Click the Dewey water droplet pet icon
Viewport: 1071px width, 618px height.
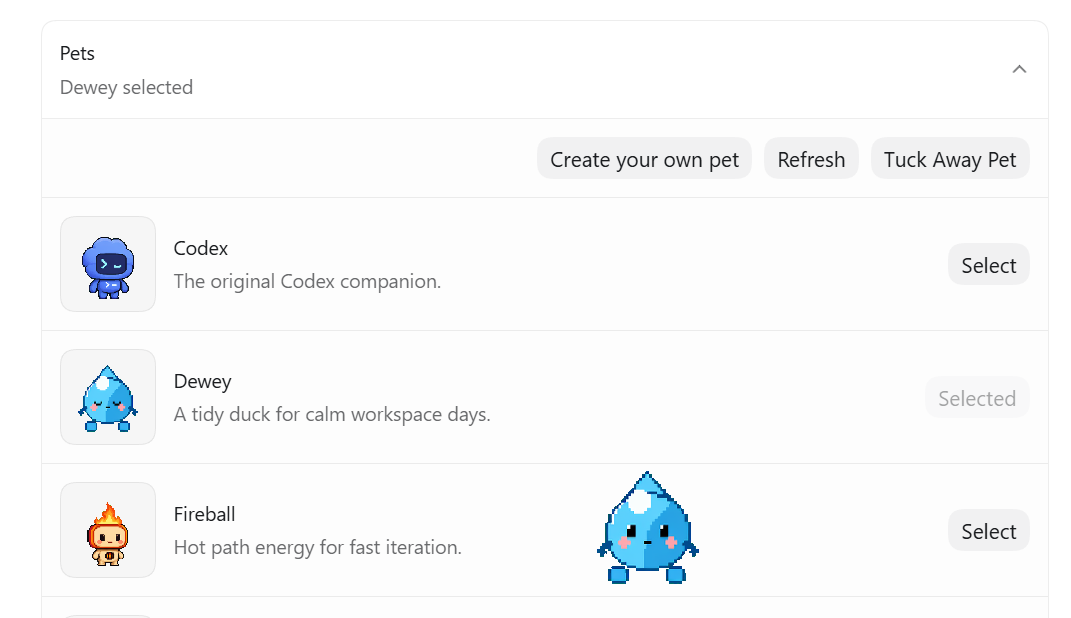(108, 397)
